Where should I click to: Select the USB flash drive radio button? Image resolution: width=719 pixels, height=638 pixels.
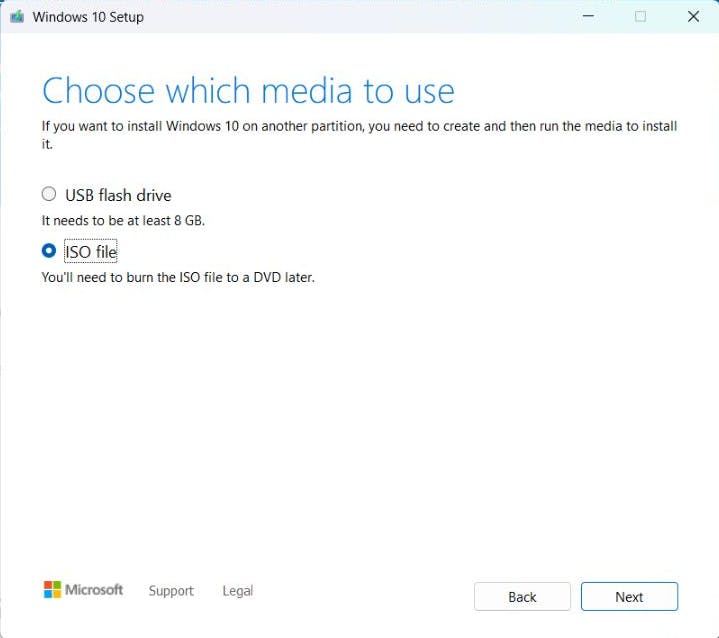pos(49,194)
